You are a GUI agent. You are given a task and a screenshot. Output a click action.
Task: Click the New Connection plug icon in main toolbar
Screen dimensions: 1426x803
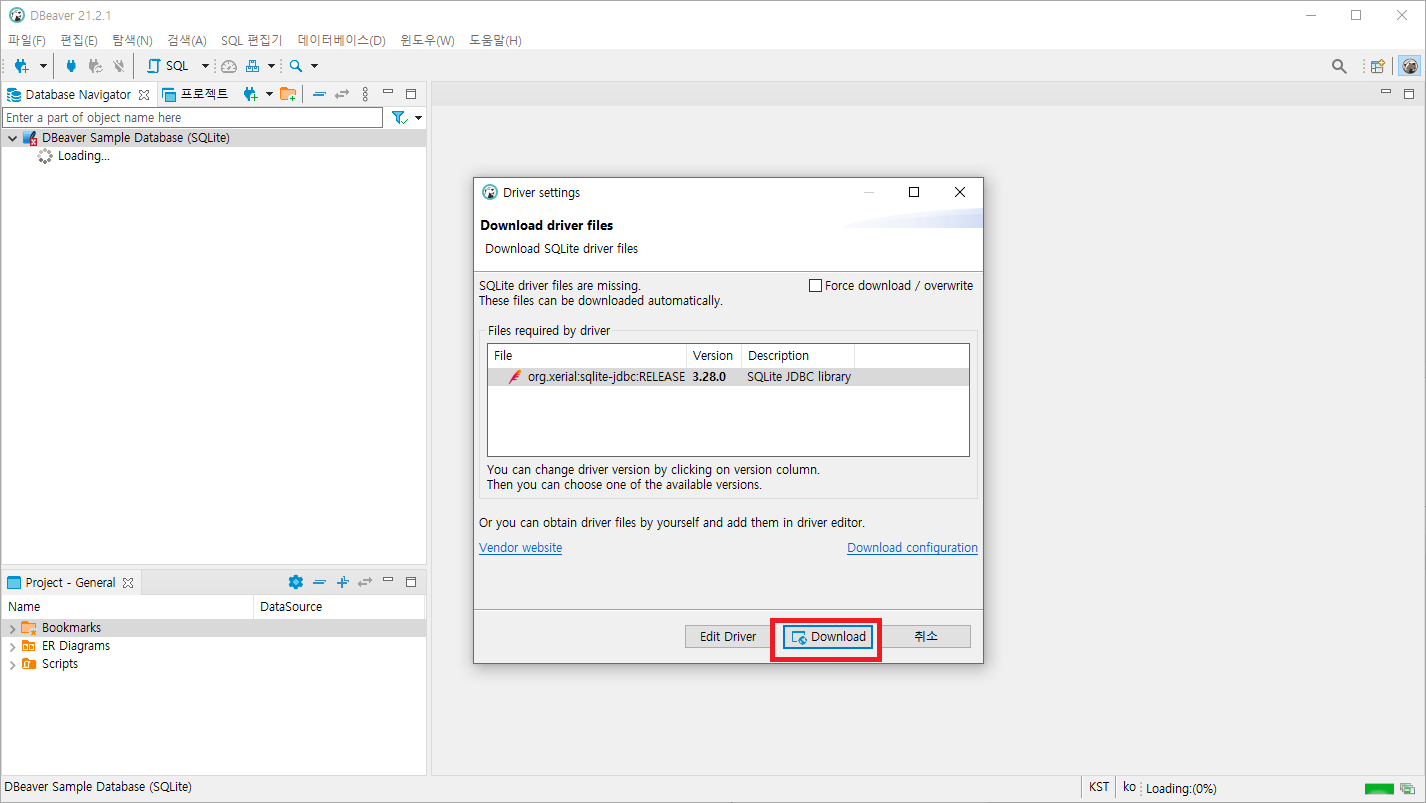[x=22, y=66]
